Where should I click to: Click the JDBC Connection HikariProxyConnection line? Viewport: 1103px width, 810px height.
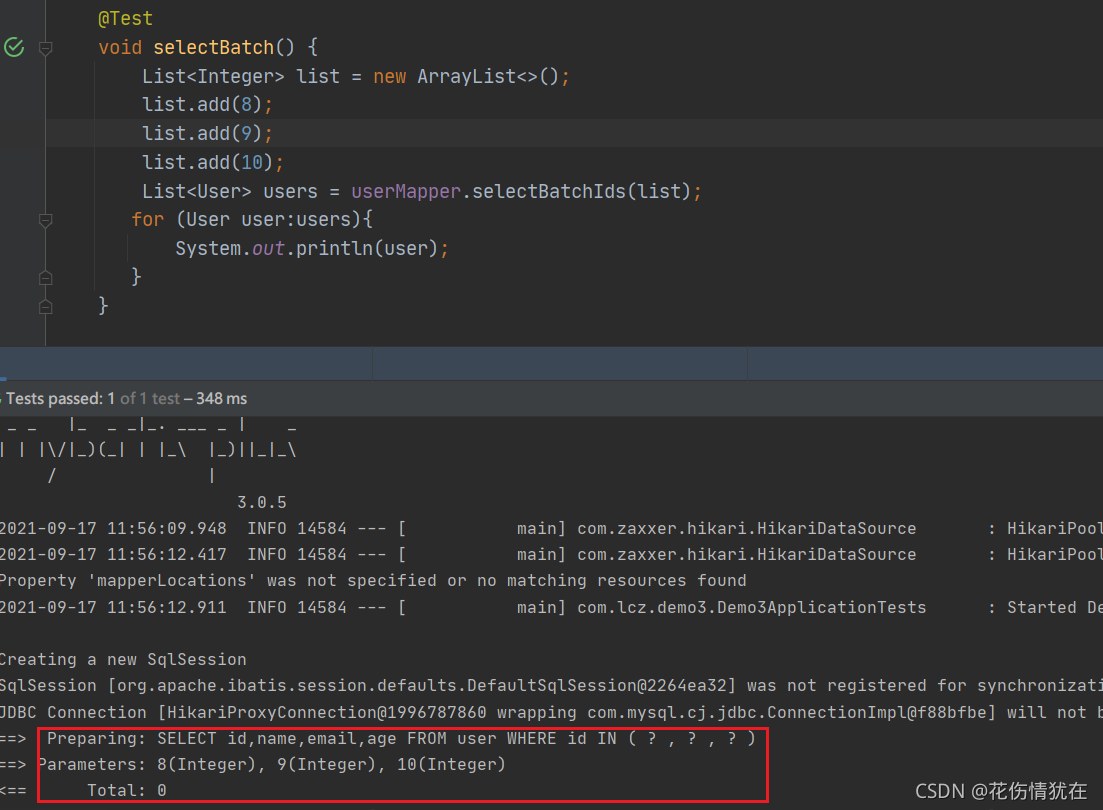(x=552, y=712)
